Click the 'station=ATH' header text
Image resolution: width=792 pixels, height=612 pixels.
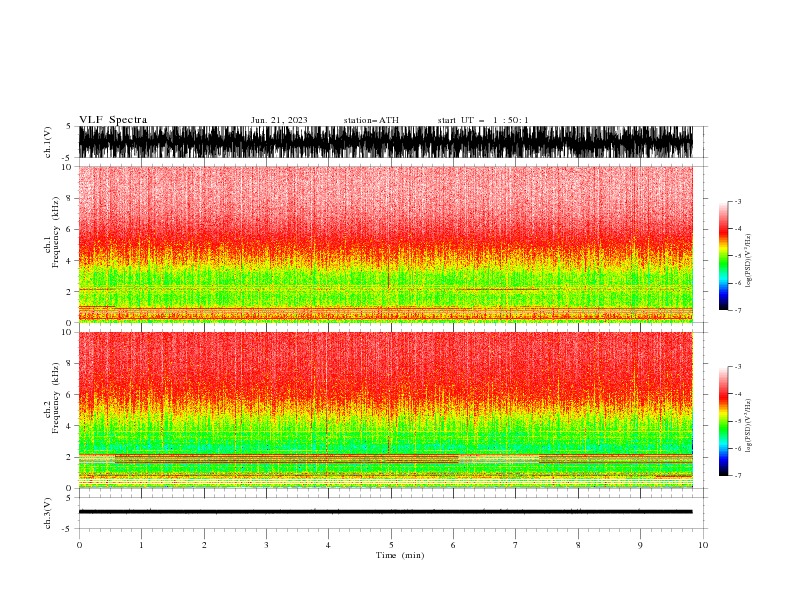coord(371,120)
